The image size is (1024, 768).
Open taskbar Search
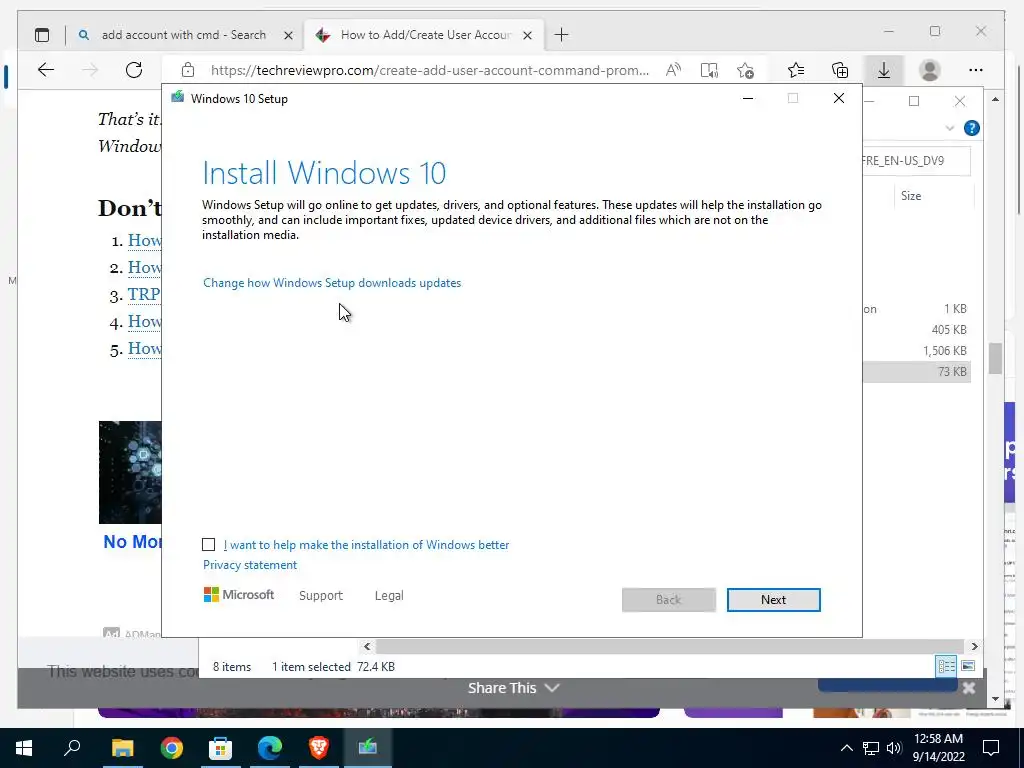click(72, 748)
